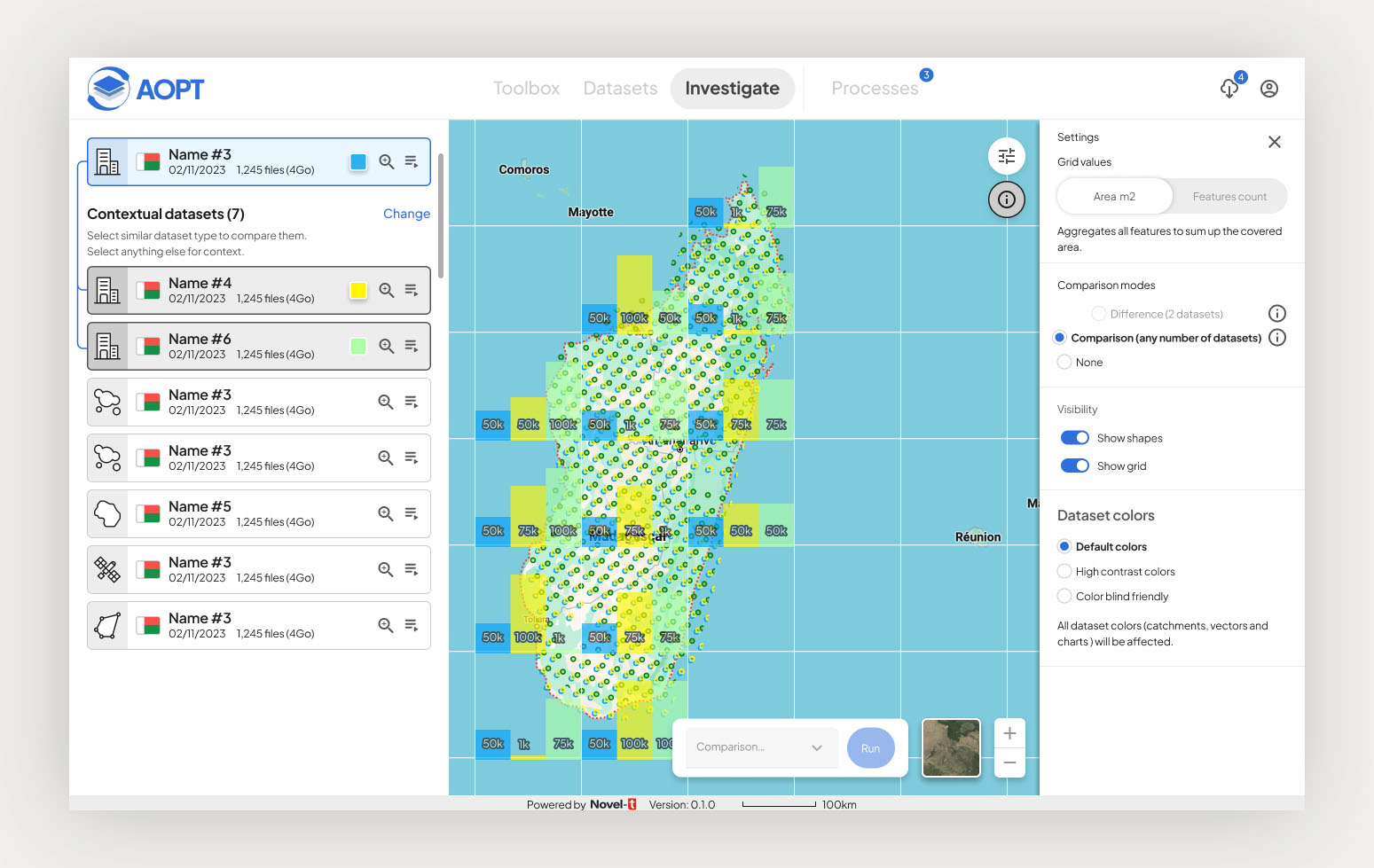This screenshot has width=1374, height=868.
Task: Zoom to the Name #4 dataset
Action: pyautogui.click(x=386, y=290)
